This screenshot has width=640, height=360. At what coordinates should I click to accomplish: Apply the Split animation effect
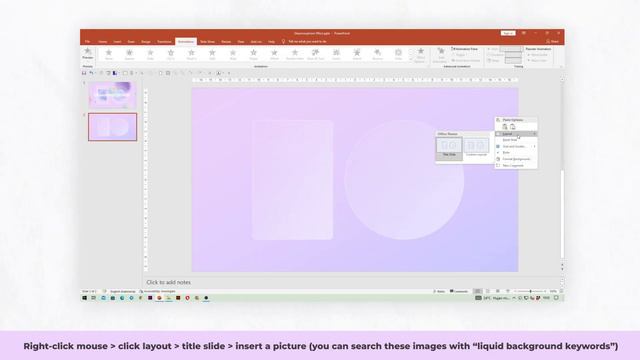(212, 54)
